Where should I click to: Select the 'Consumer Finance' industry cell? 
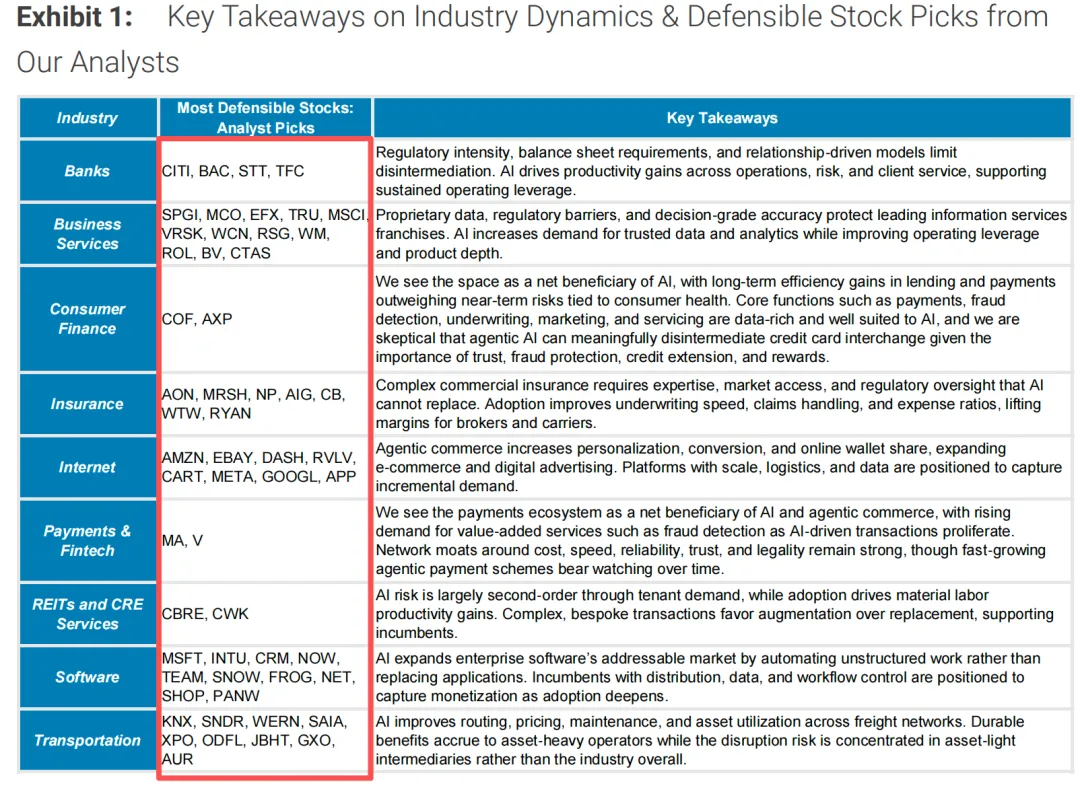[x=87, y=319]
